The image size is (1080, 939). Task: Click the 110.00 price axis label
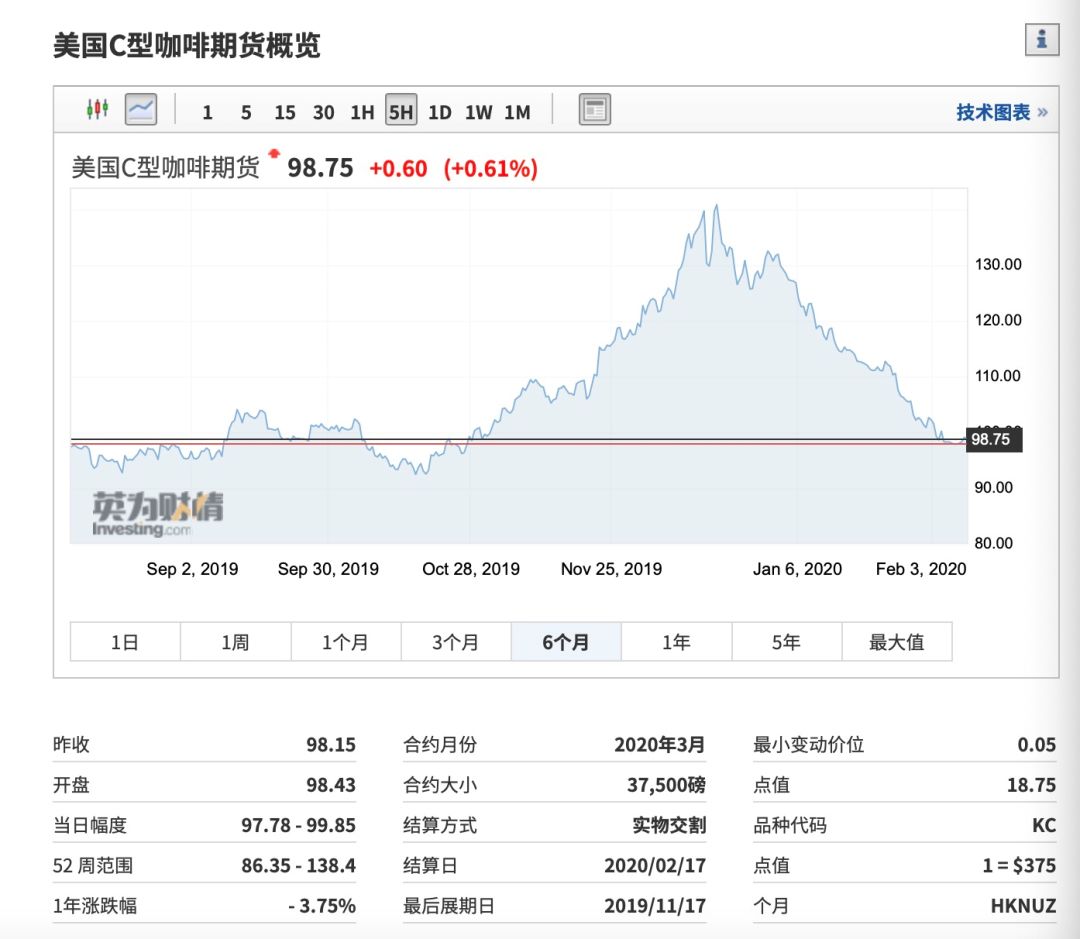[998, 375]
